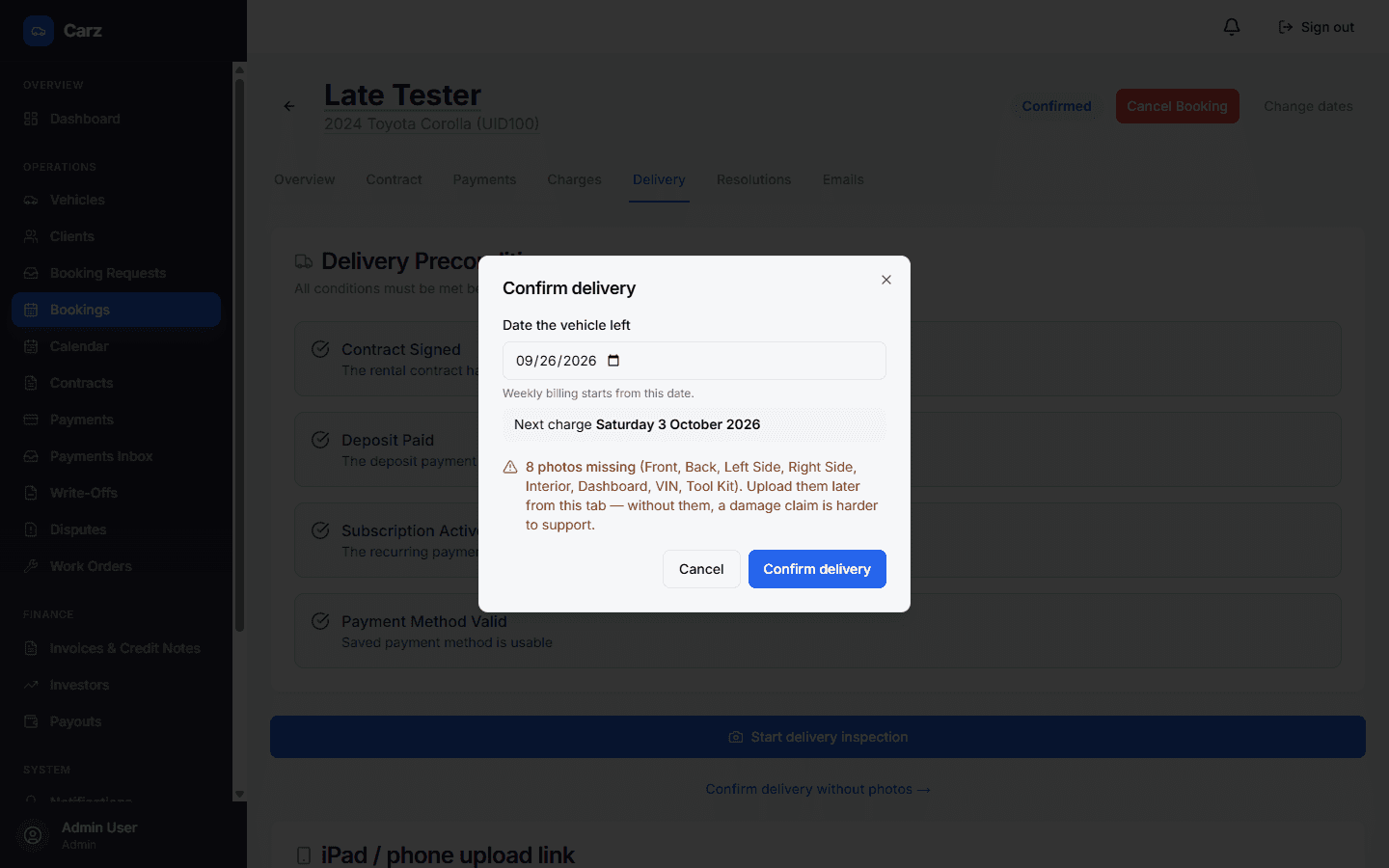Click the Payments Inbox sidebar icon

[31, 456]
